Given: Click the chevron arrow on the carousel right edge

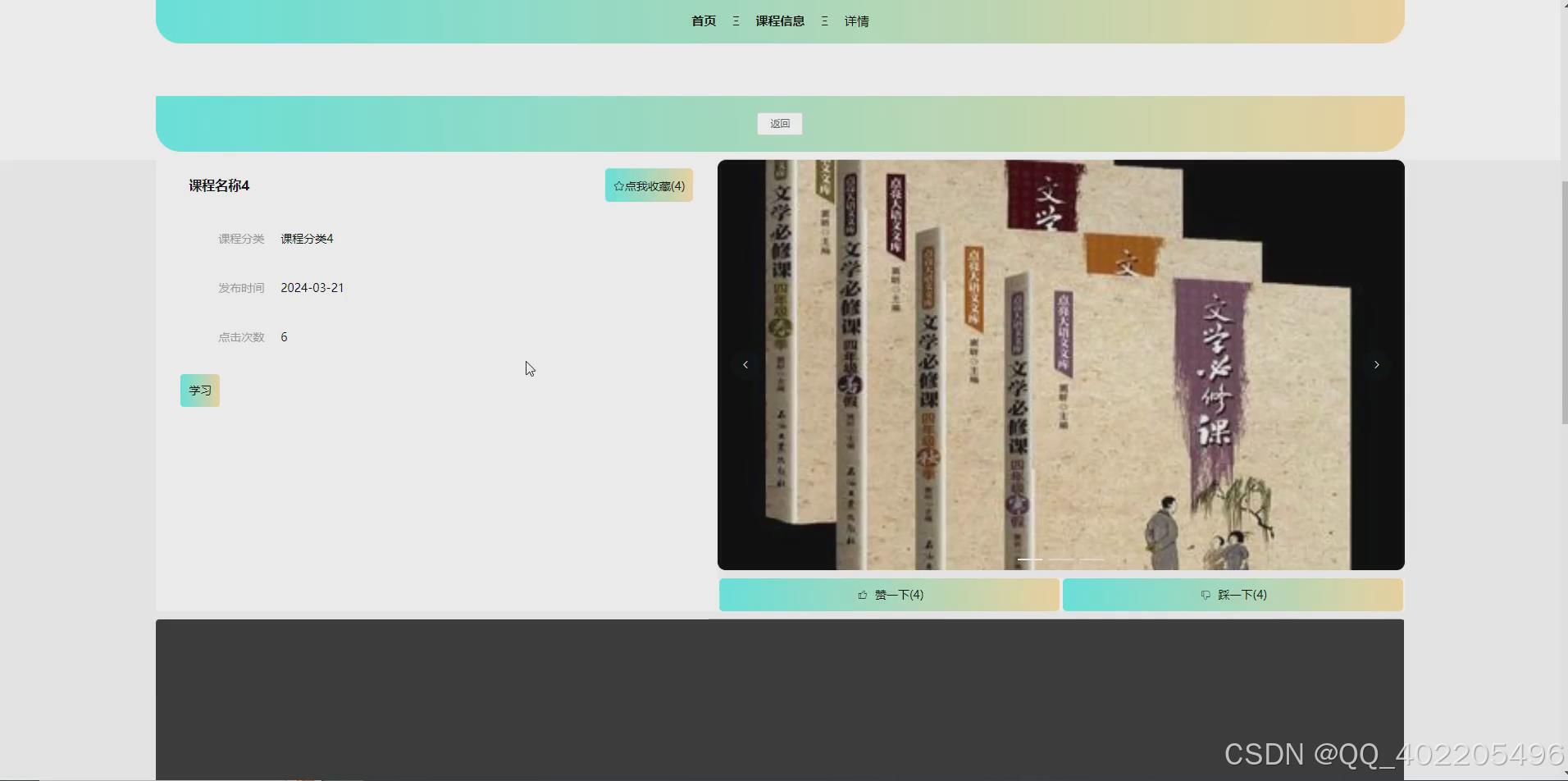Looking at the screenshot, I should coord(1376,364).
